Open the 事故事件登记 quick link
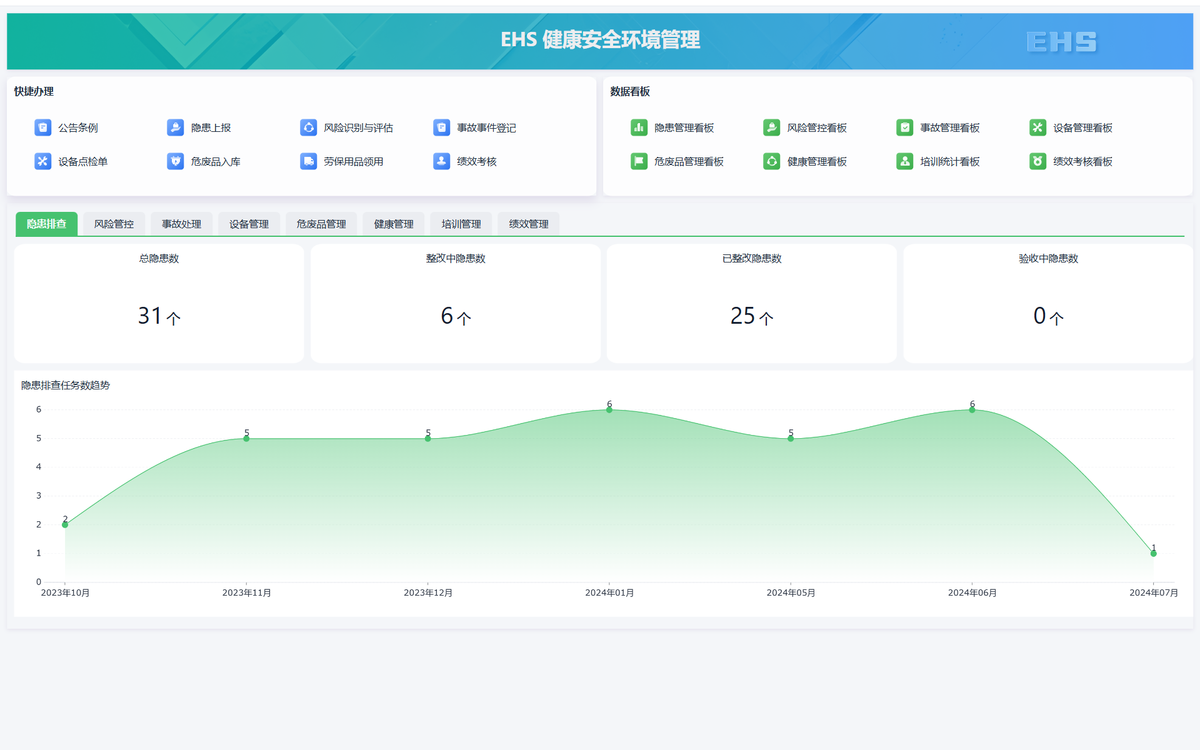This screenshot has width=1200, height=750. 486,128
